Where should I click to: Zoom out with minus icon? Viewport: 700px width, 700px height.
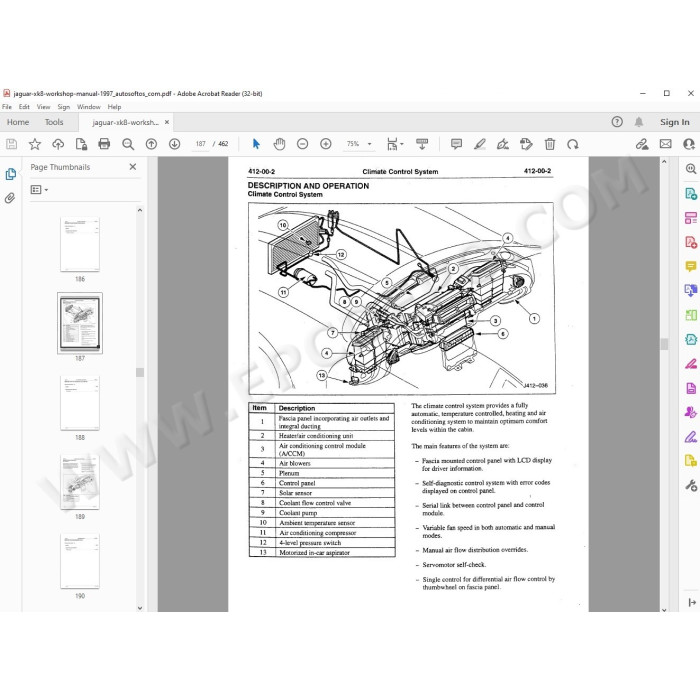(303, 144)
